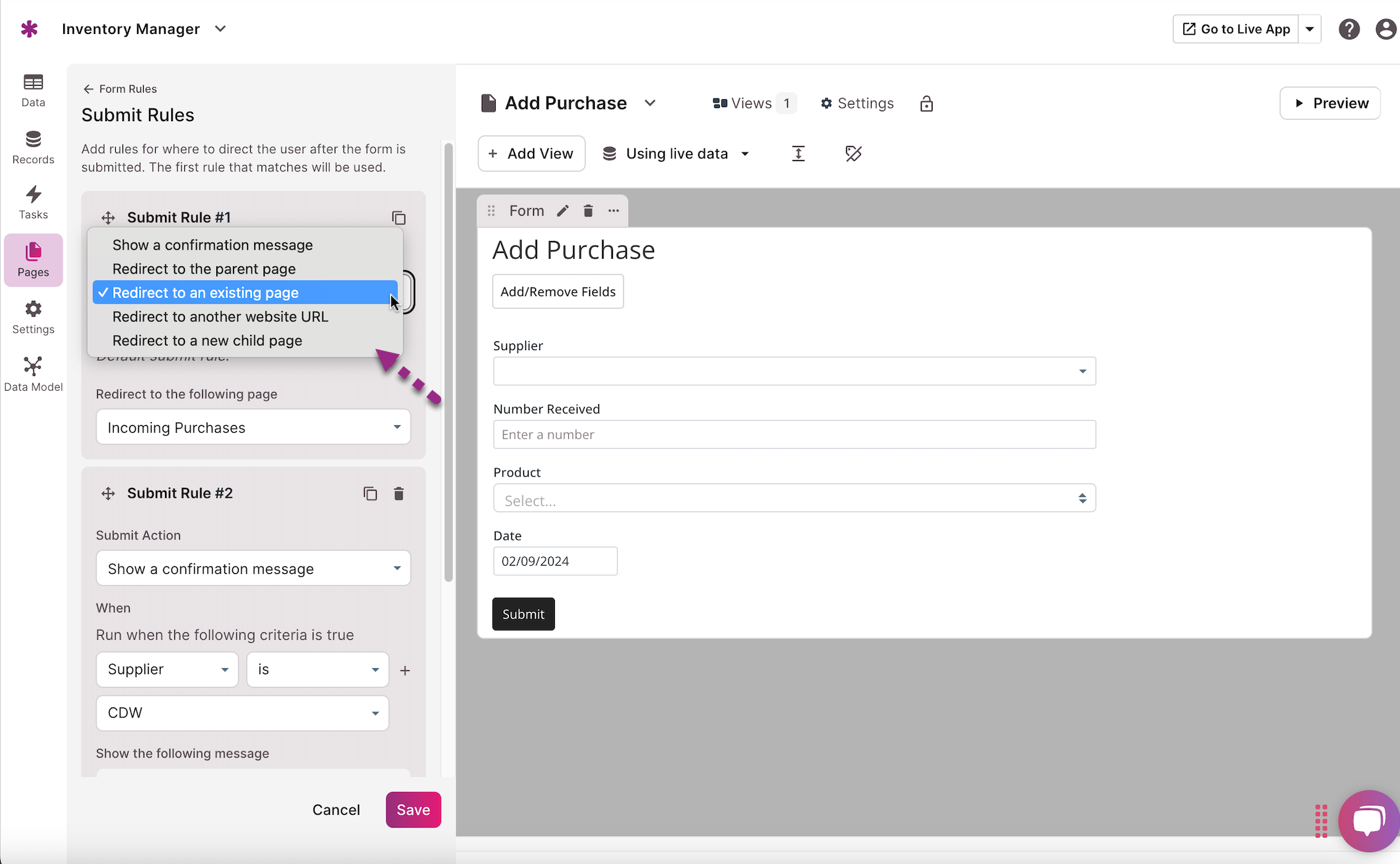Open the Data Model section in sidebar
This screenshot has width=1400, height=864.
click(33, 375)
